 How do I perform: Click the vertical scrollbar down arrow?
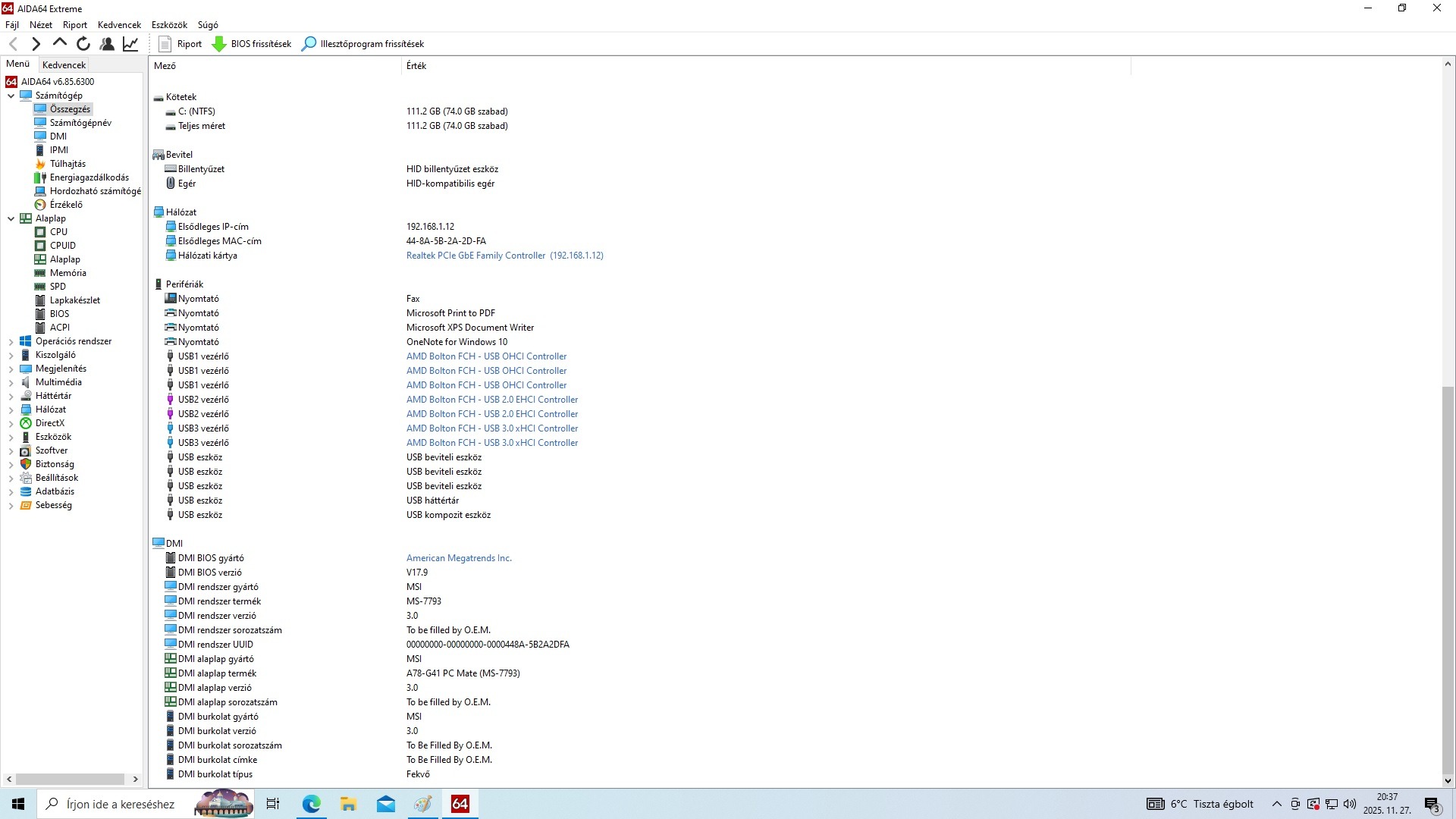click(1448, 780)
